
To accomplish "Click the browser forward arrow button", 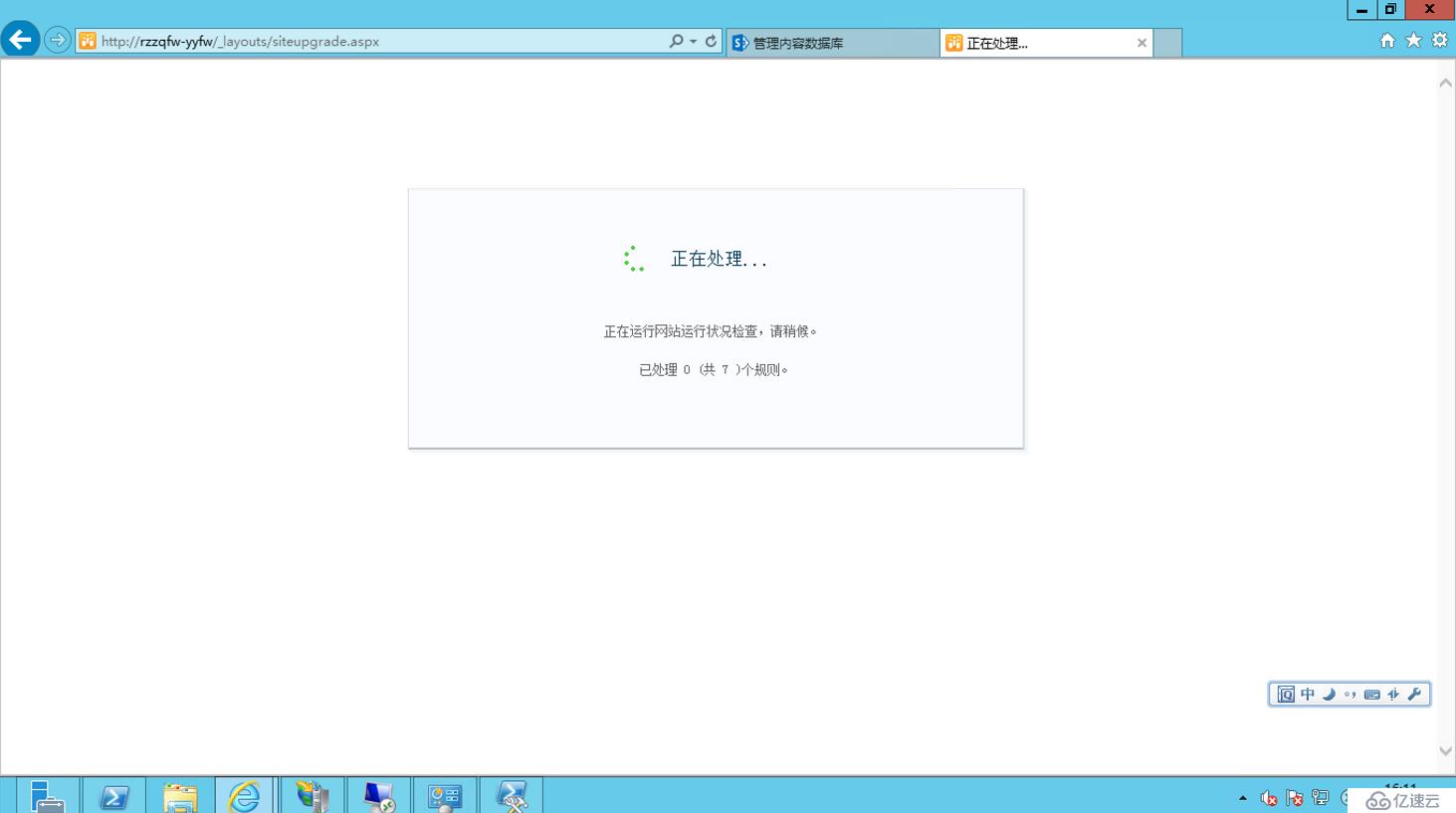I will (58, 41).
